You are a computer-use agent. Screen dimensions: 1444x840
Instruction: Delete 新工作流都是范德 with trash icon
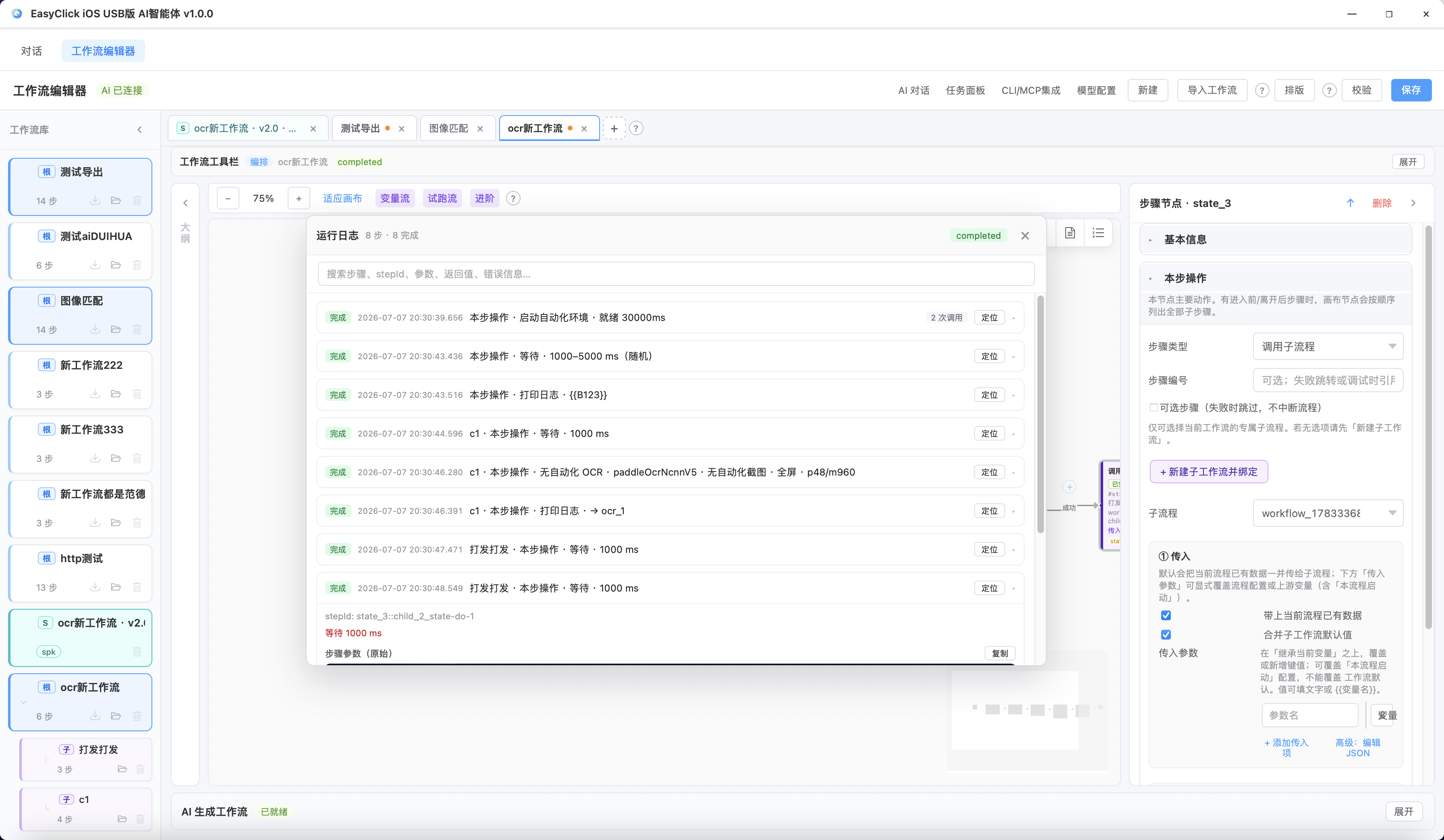click(137, 523)
